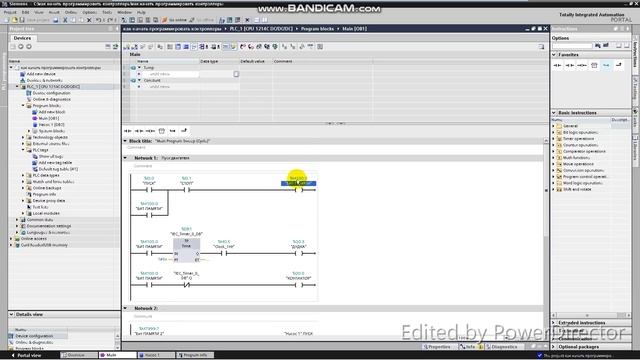Open the Options menu
Viewport: 640px width, 360px height.
tap(89, 12)
